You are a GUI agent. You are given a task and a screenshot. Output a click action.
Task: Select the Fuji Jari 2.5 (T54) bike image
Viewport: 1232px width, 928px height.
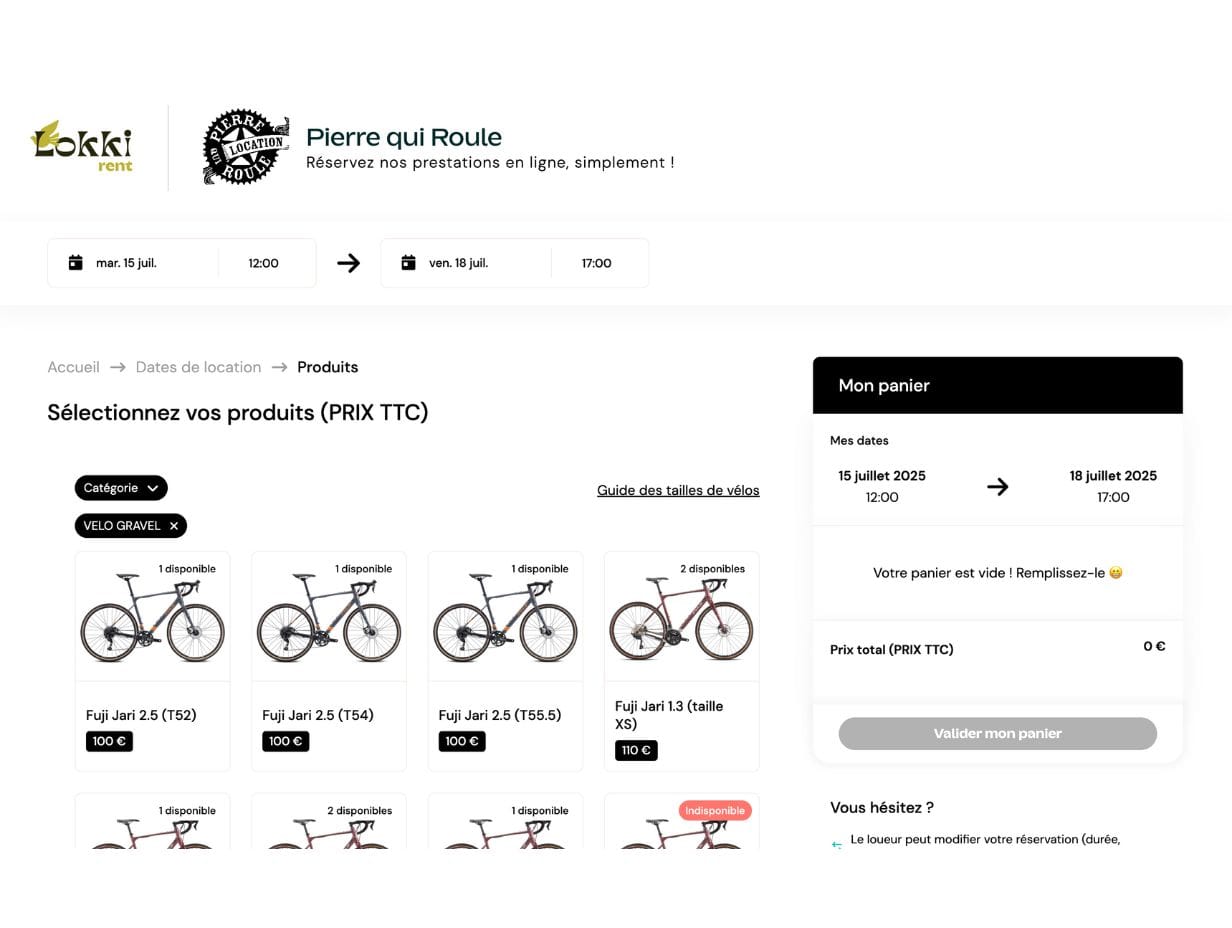[329, 617]
